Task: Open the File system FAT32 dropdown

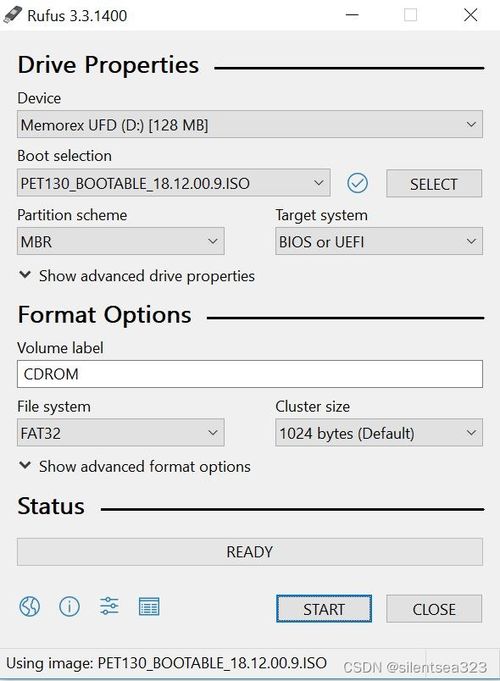Action: tap(121, 433)
